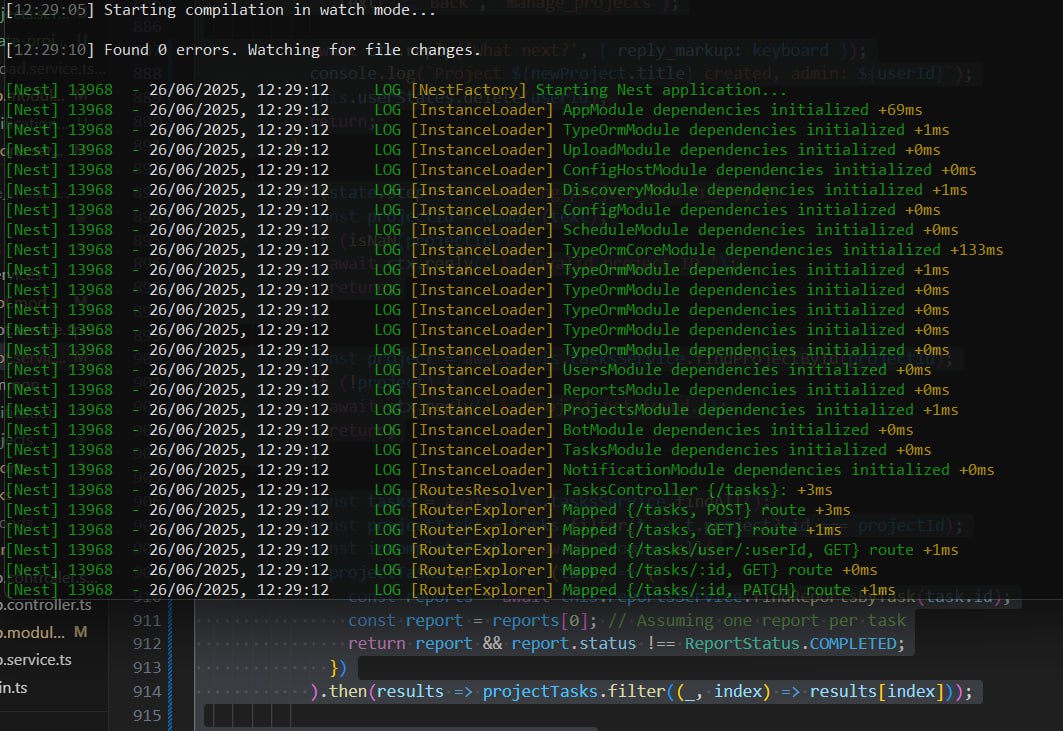Click the TypeOrmCoreModule +133ms log entry
1063x731 pixels.
(x=504, y=250)
